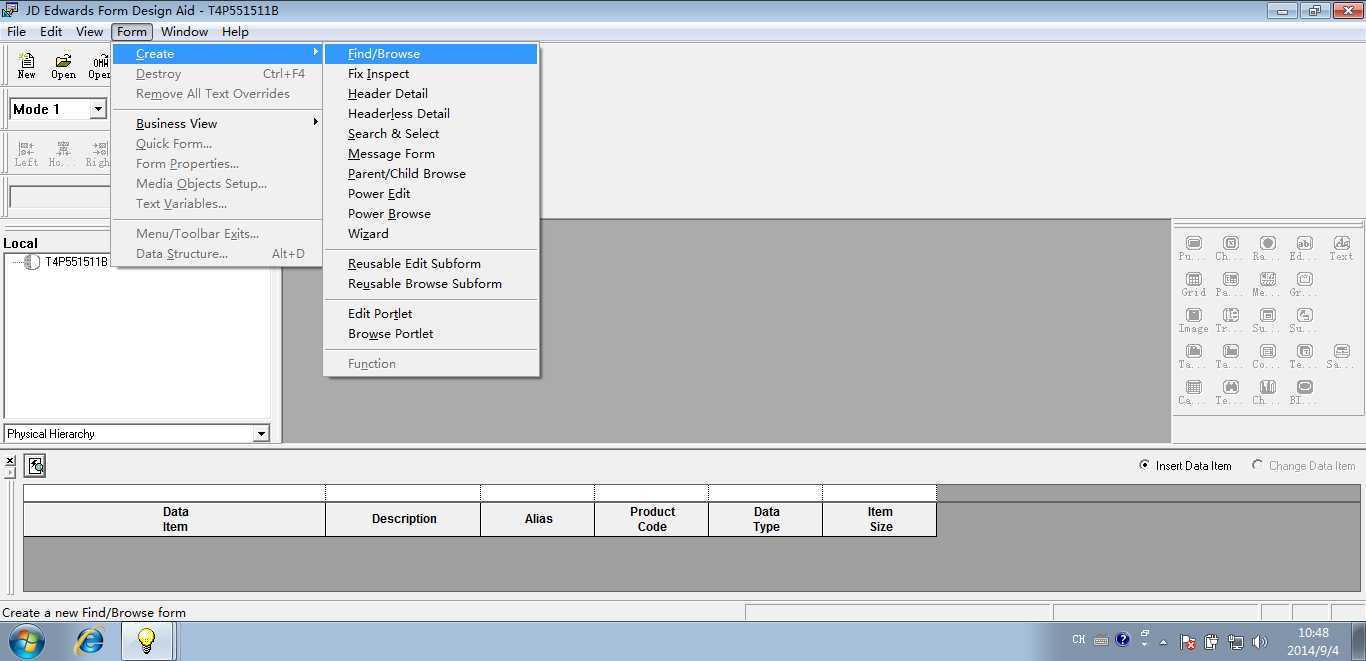The image size is (1366, 661).
Task: Select the Parent/Child control beside Grid
Action: 1230,285
